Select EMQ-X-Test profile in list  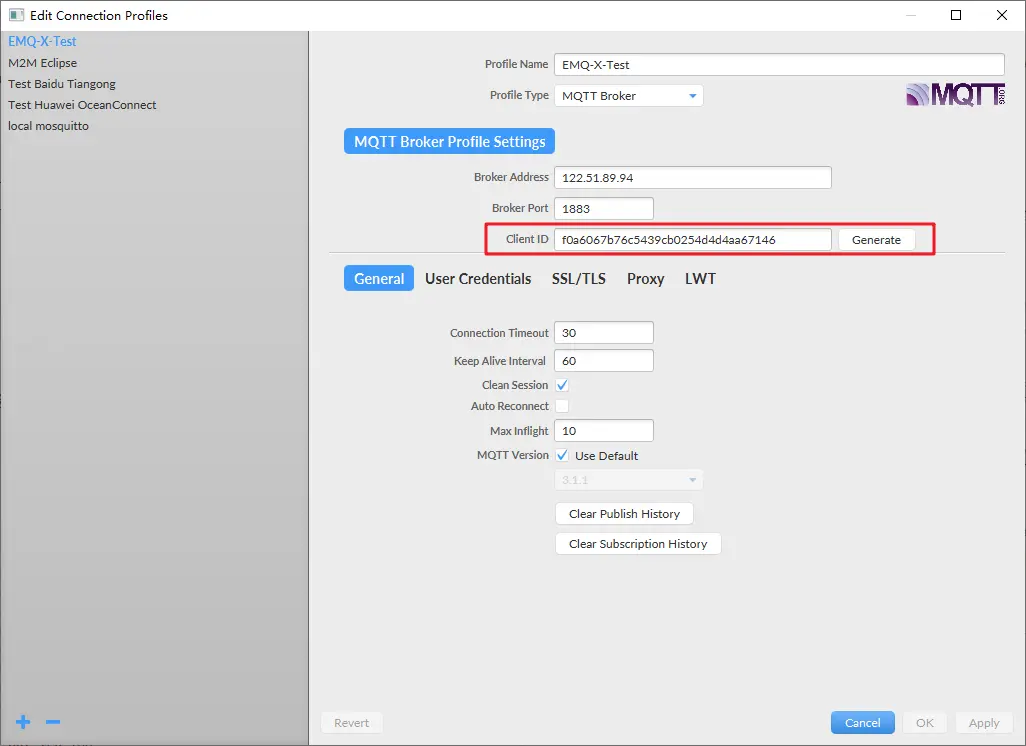(x=154, y=41)
